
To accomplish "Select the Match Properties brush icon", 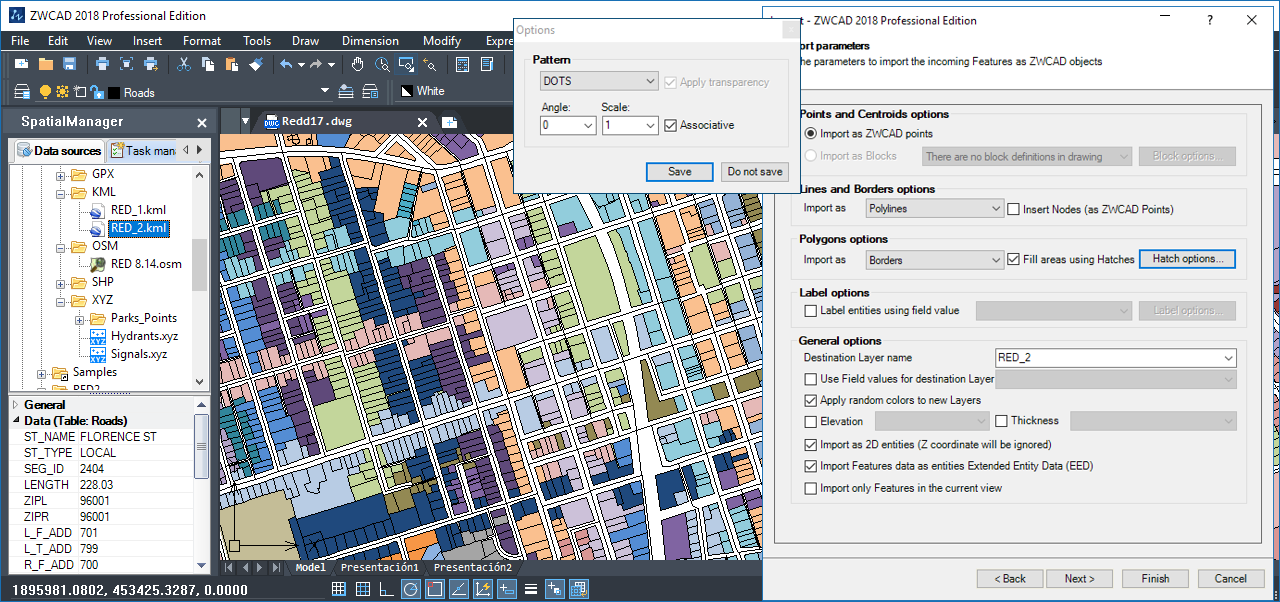I will (256, 64).
